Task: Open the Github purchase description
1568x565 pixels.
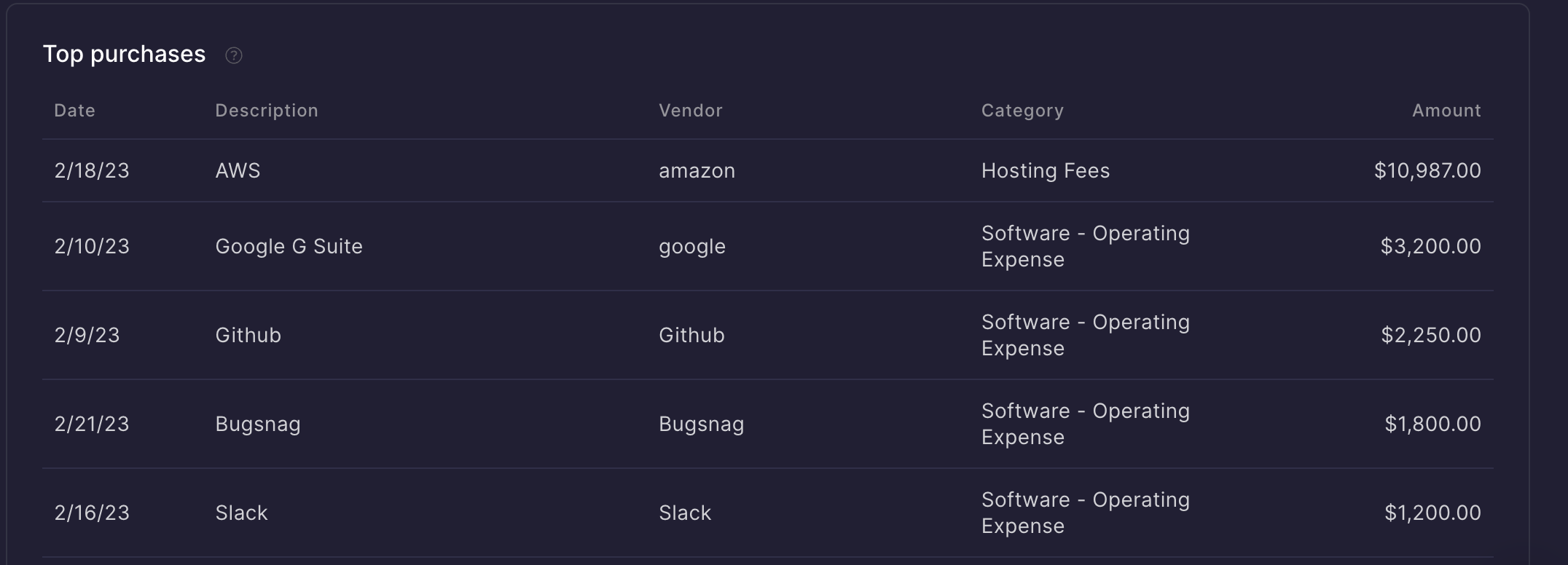Action: 248,336
